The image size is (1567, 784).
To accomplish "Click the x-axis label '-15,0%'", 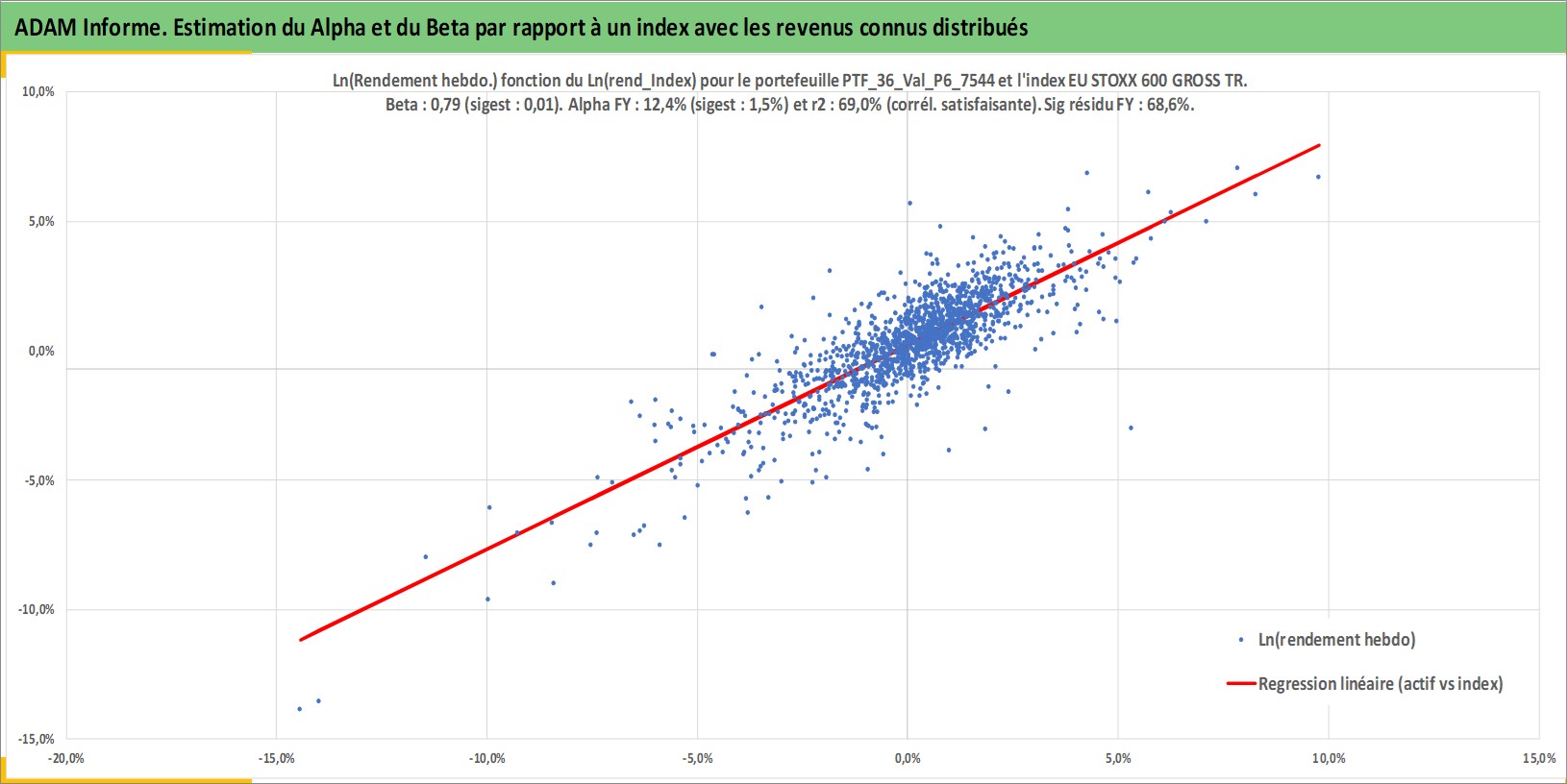I will tap(277, 759).
